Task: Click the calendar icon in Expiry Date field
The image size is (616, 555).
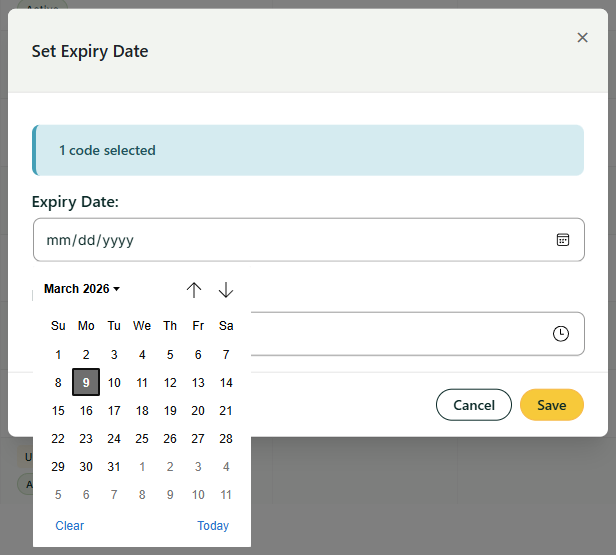Action: 563,240
